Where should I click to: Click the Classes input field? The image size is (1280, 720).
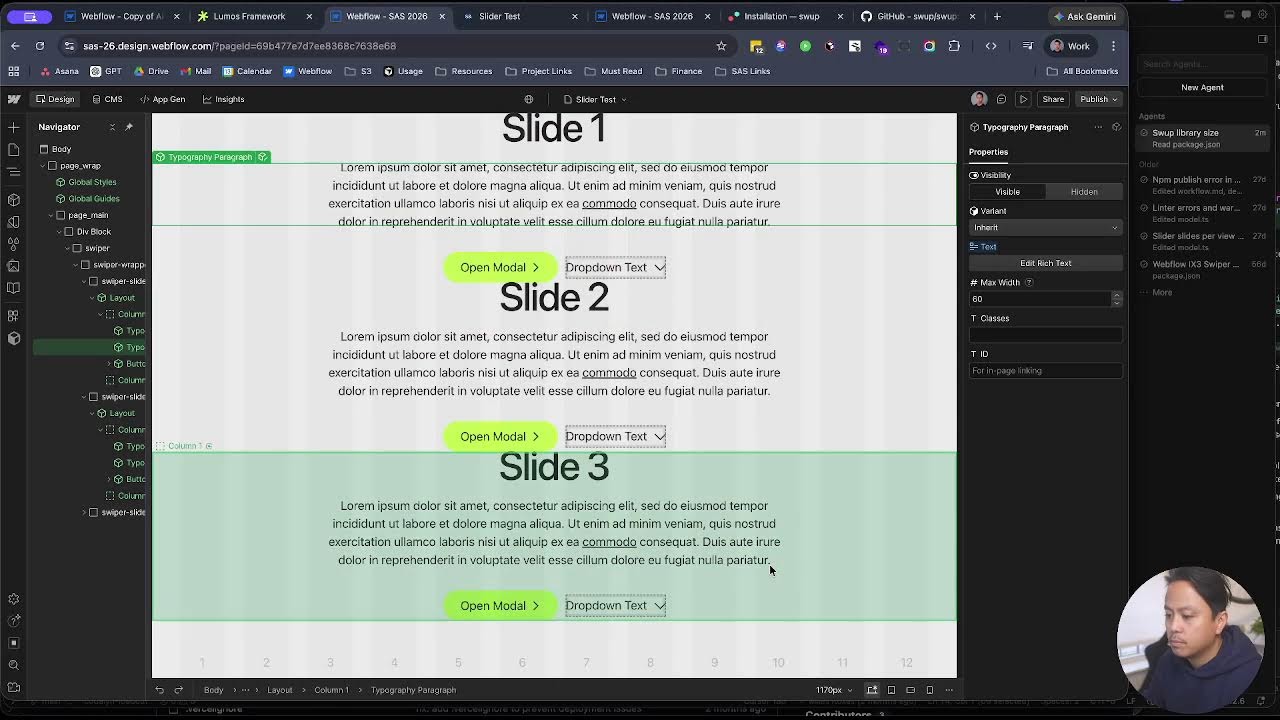(1045, 335)
